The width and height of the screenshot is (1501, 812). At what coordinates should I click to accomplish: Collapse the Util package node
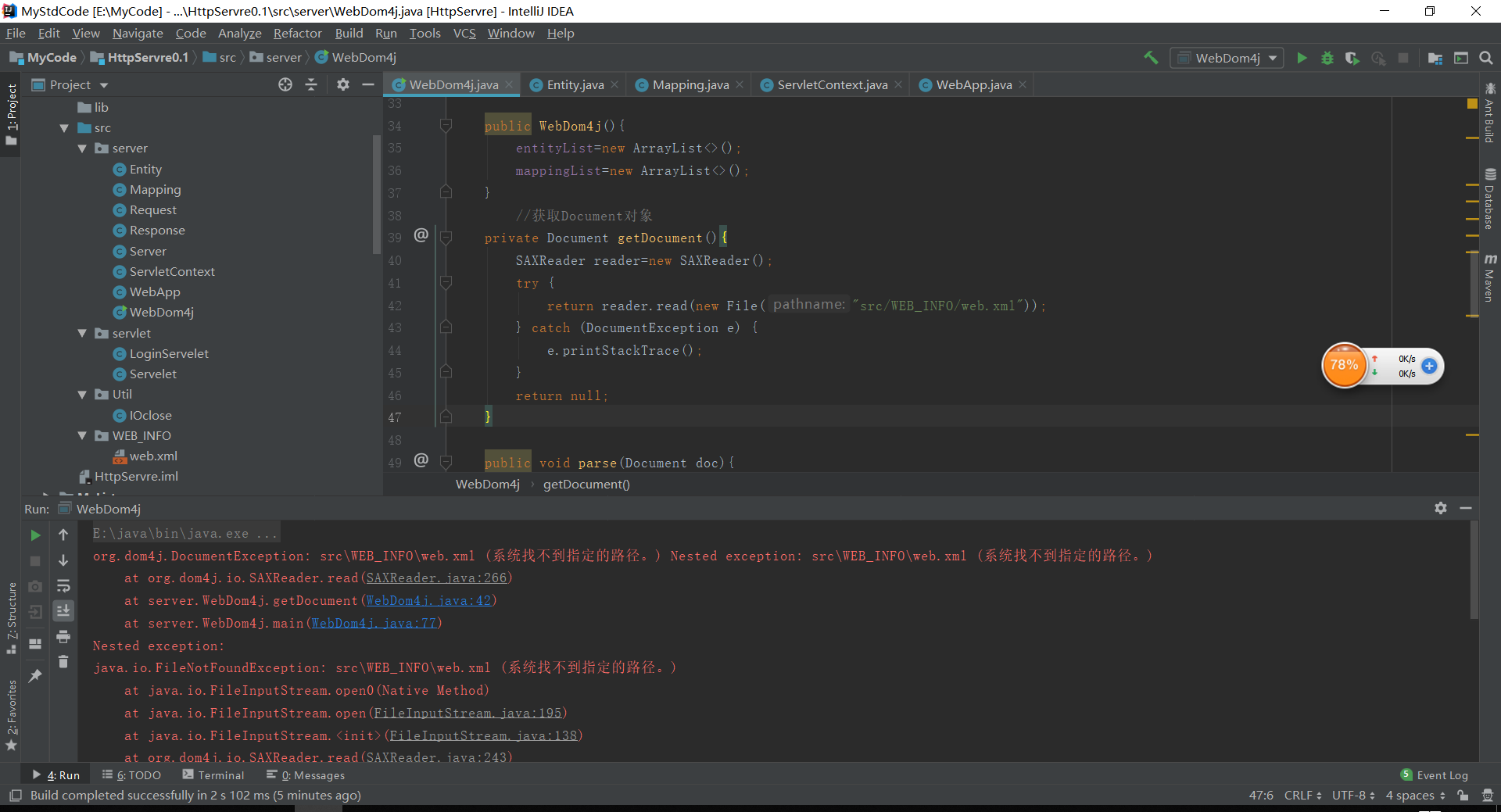click(x=82, y=395)
